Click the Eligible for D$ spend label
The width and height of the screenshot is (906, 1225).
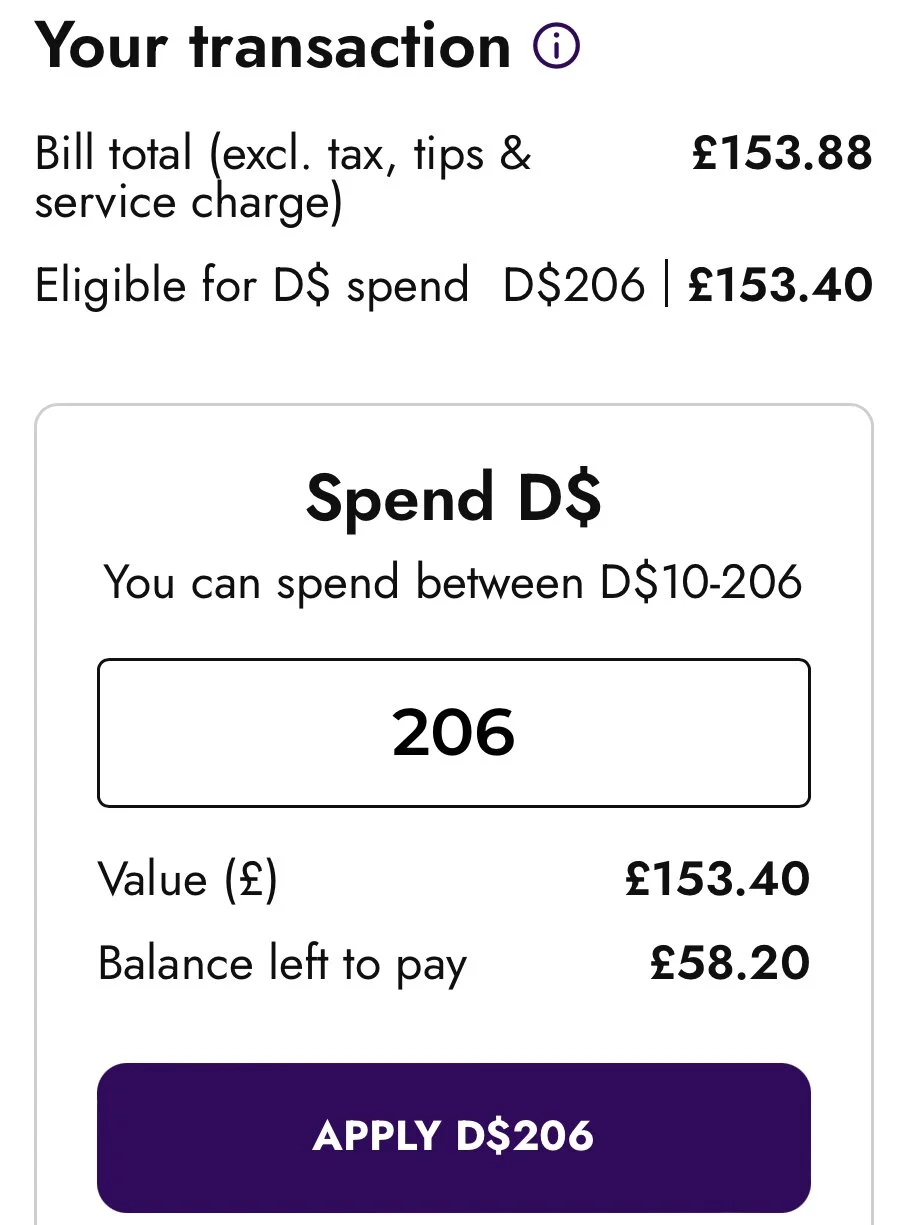coord(252,287)
